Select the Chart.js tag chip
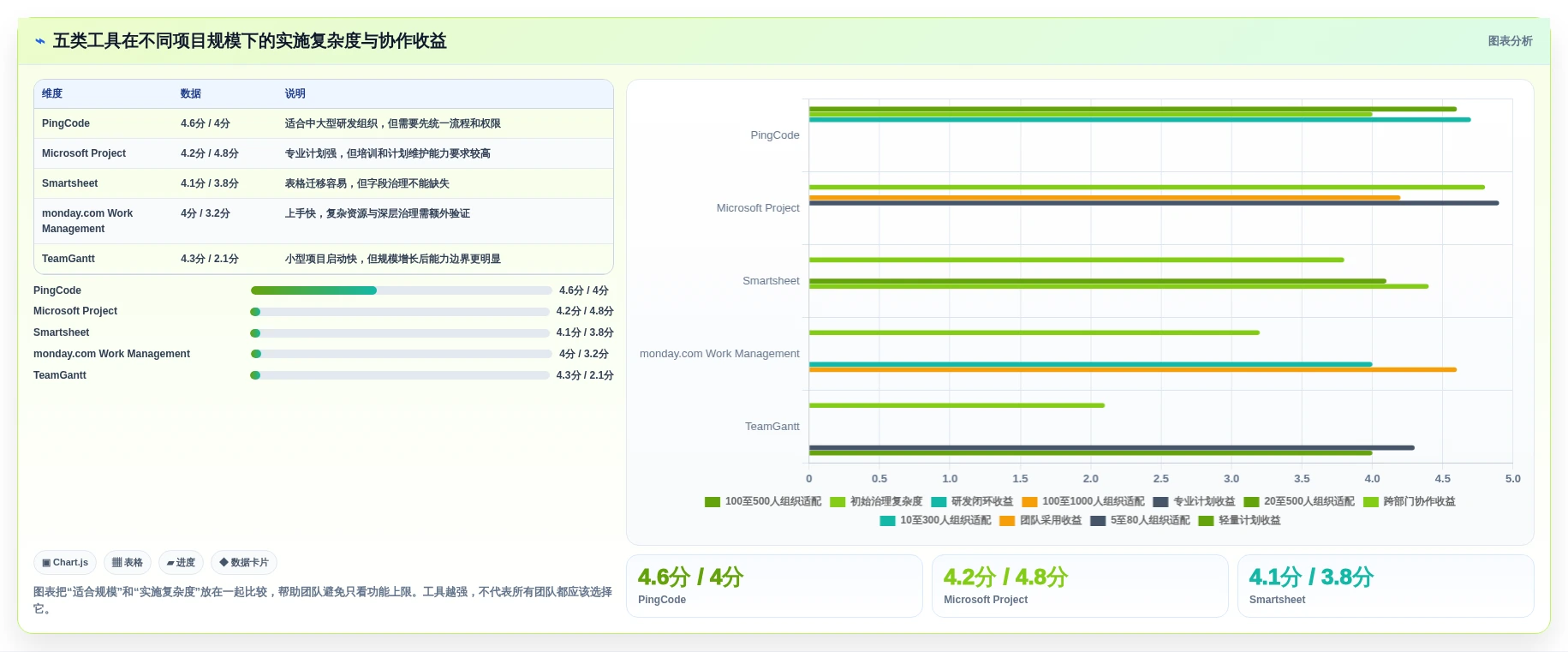 coord(65,563)
